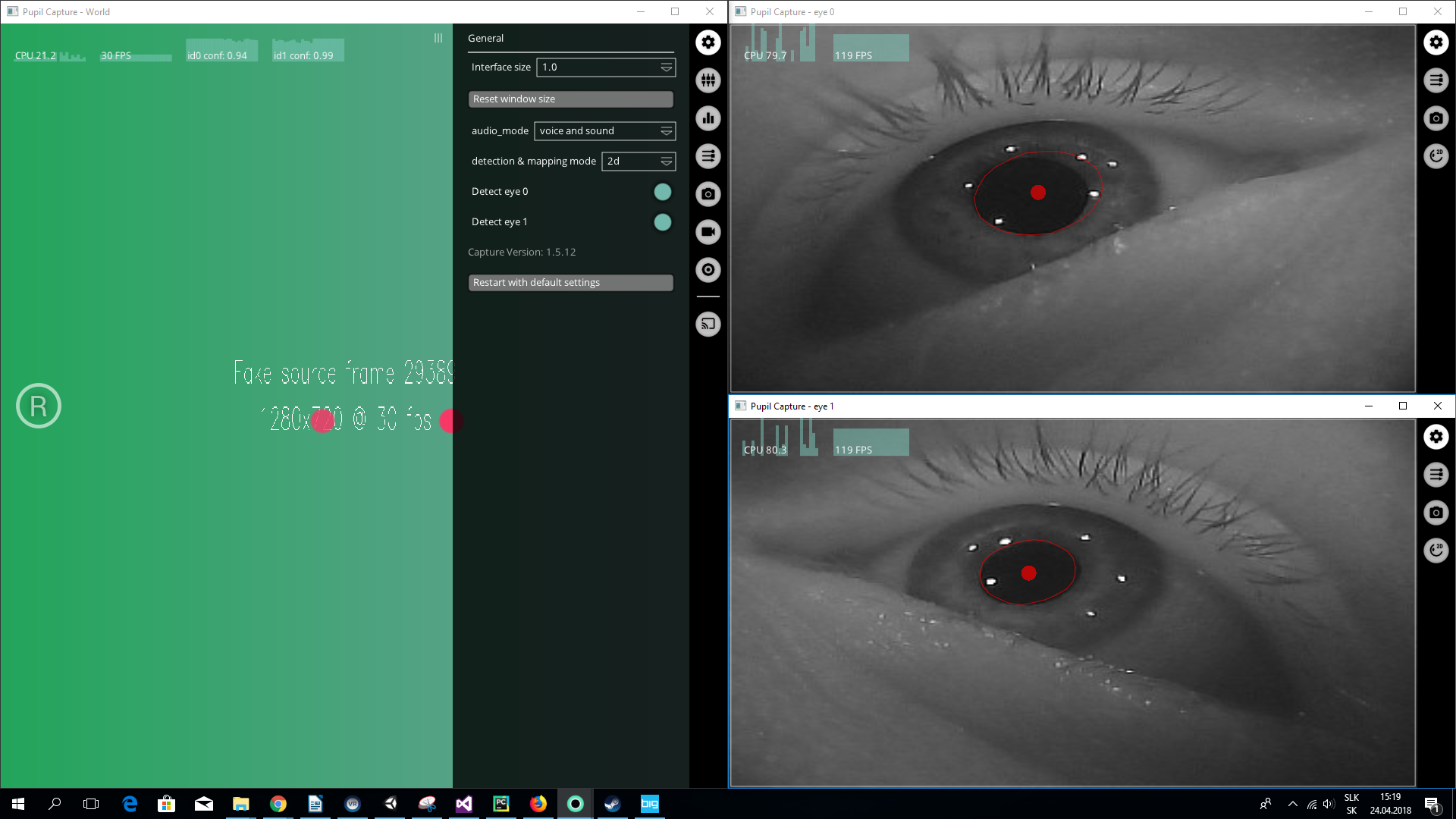Open the System Graphs bar-chart icon

coord(708,118)
